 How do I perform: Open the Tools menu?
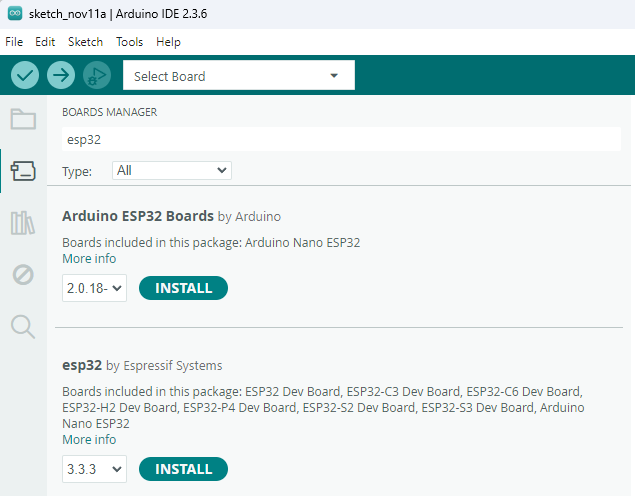pyautogui.click(x=129, y=42)
